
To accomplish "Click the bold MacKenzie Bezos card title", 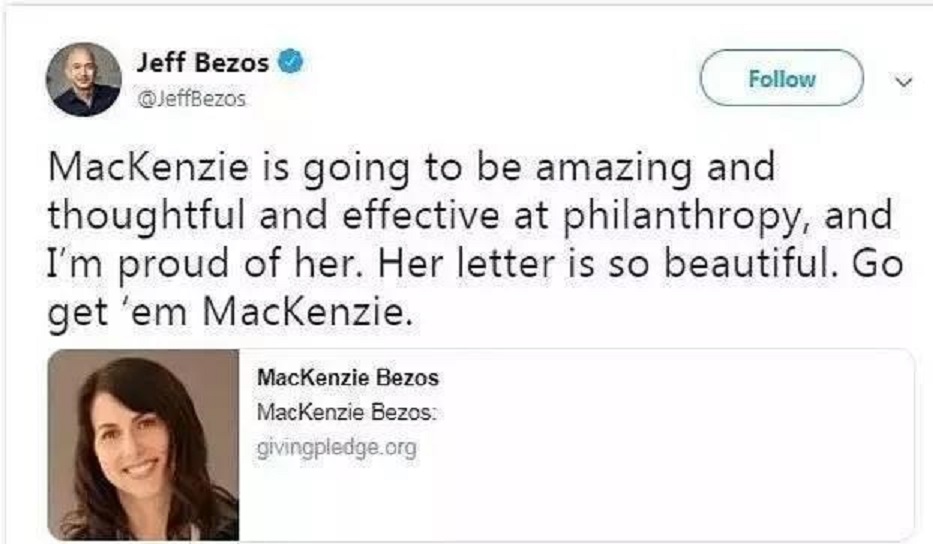I will (348, 379).
